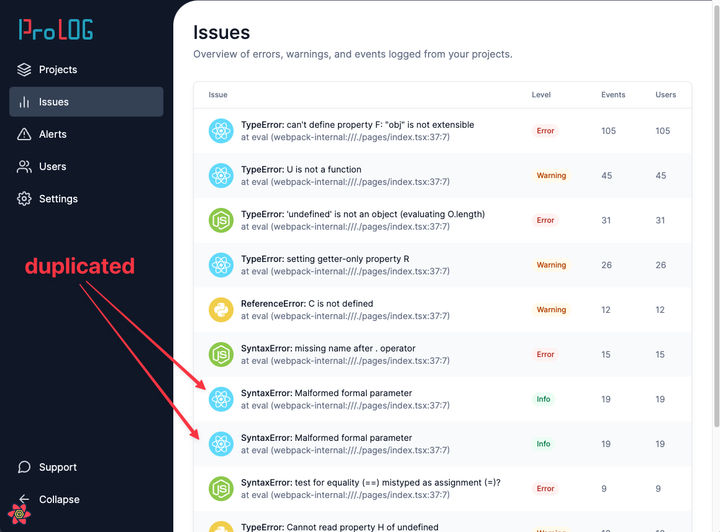Open 'U is not a function' issue
The width and height of the screenshot is (720, 532).
pos(301,170)
